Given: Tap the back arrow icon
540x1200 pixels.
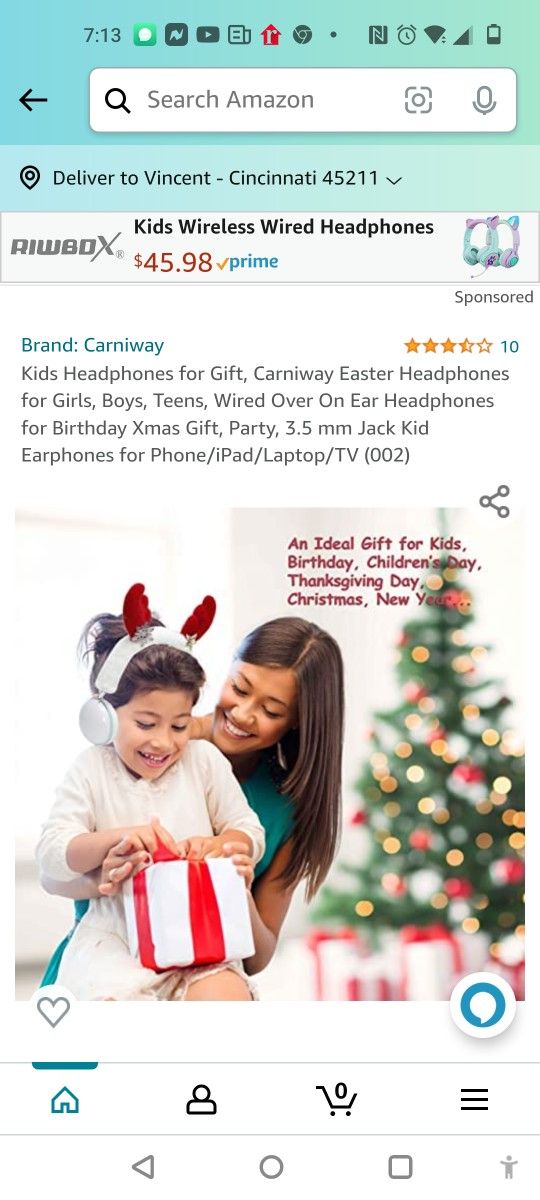Looking at the screenshot, I should (x=33, y=100).
